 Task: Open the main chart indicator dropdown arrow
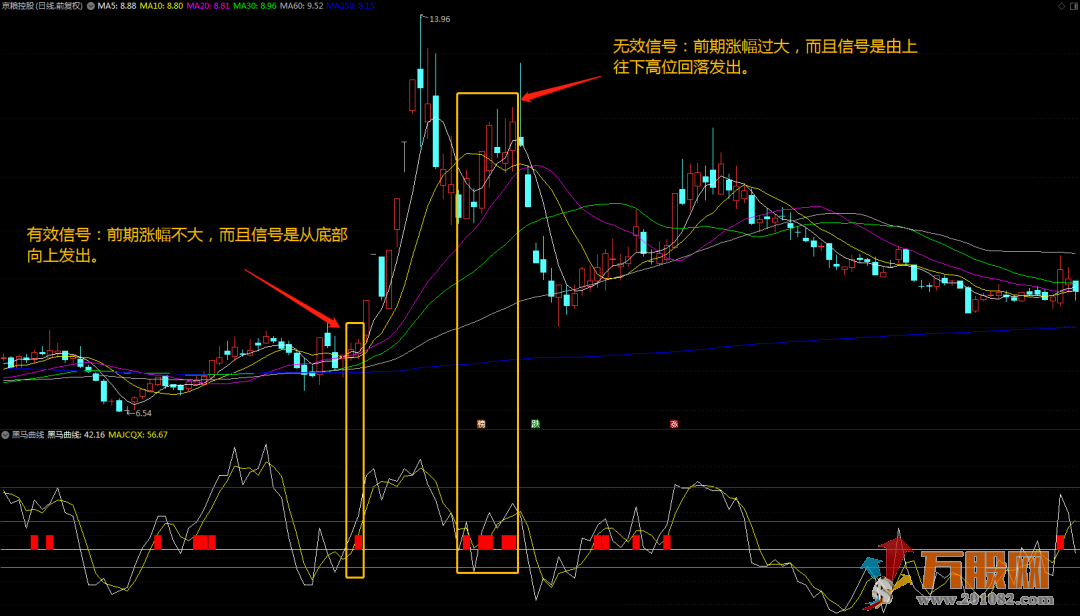[x=90, y=6]
